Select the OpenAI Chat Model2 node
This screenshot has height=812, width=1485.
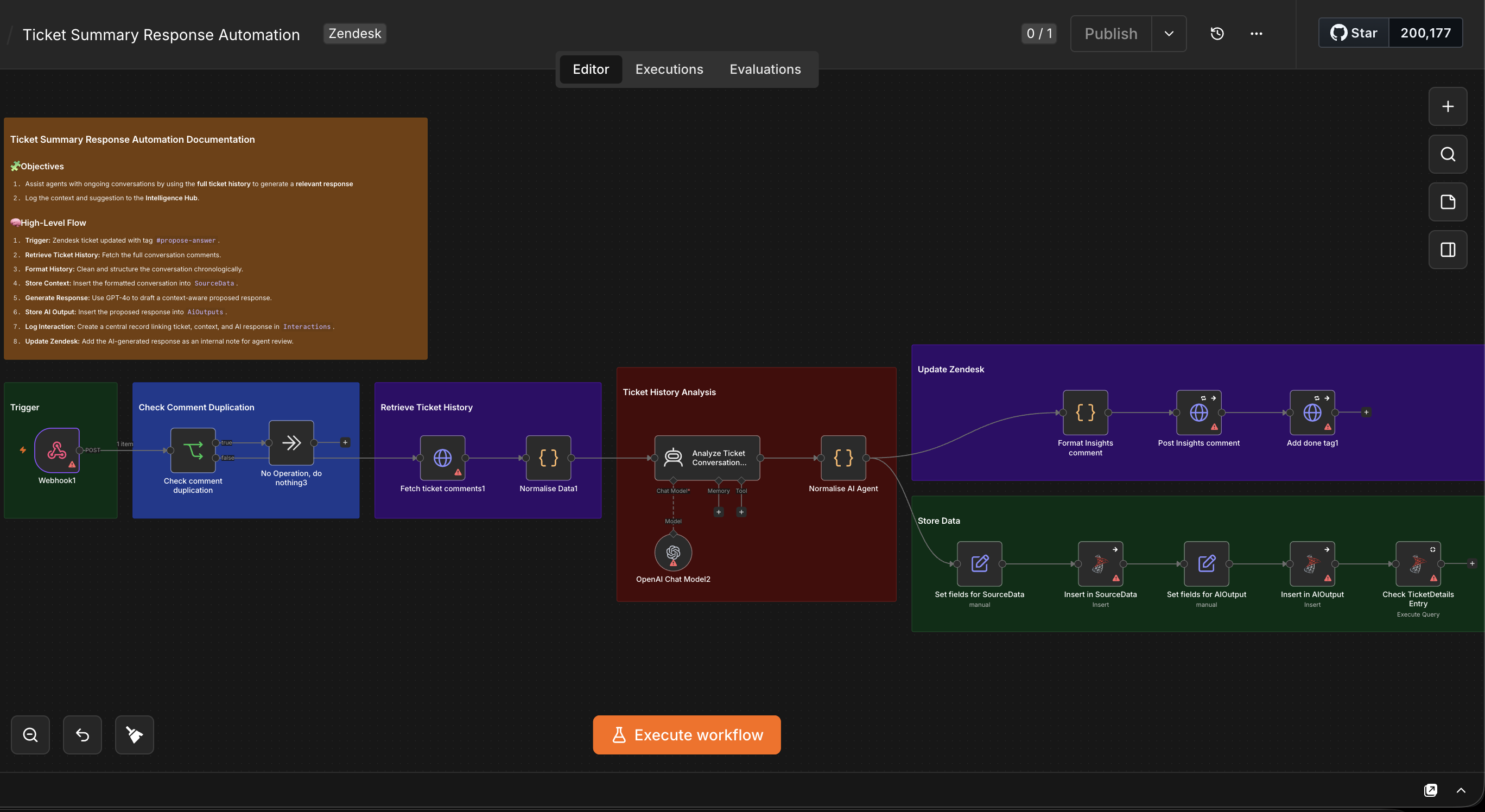coord(672,553)
